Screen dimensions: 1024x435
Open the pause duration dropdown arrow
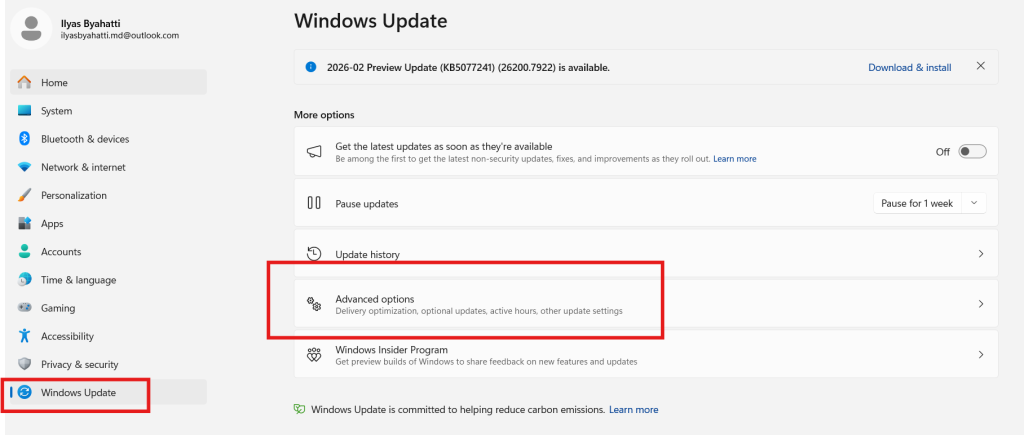(974, 203)
